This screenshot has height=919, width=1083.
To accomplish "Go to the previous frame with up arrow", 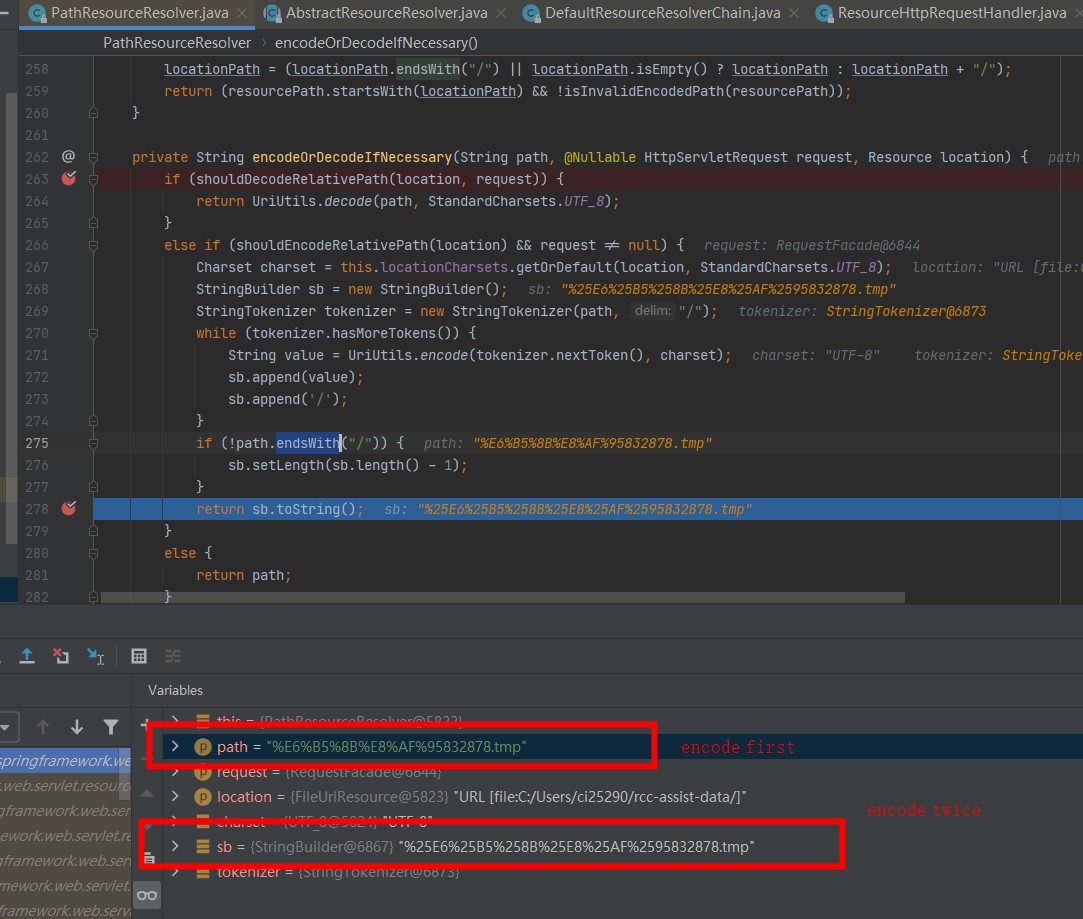I will [43, 727].
